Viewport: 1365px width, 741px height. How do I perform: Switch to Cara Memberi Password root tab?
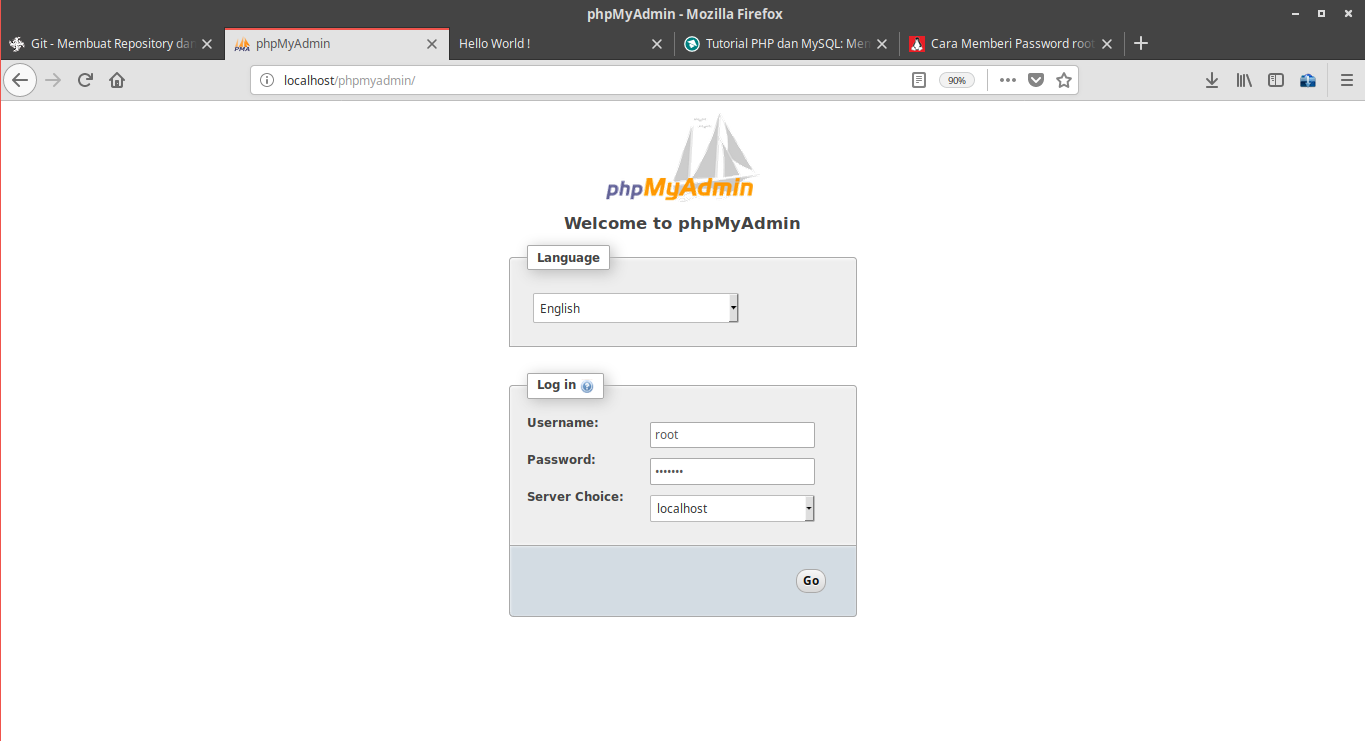tap(1011, 44)
